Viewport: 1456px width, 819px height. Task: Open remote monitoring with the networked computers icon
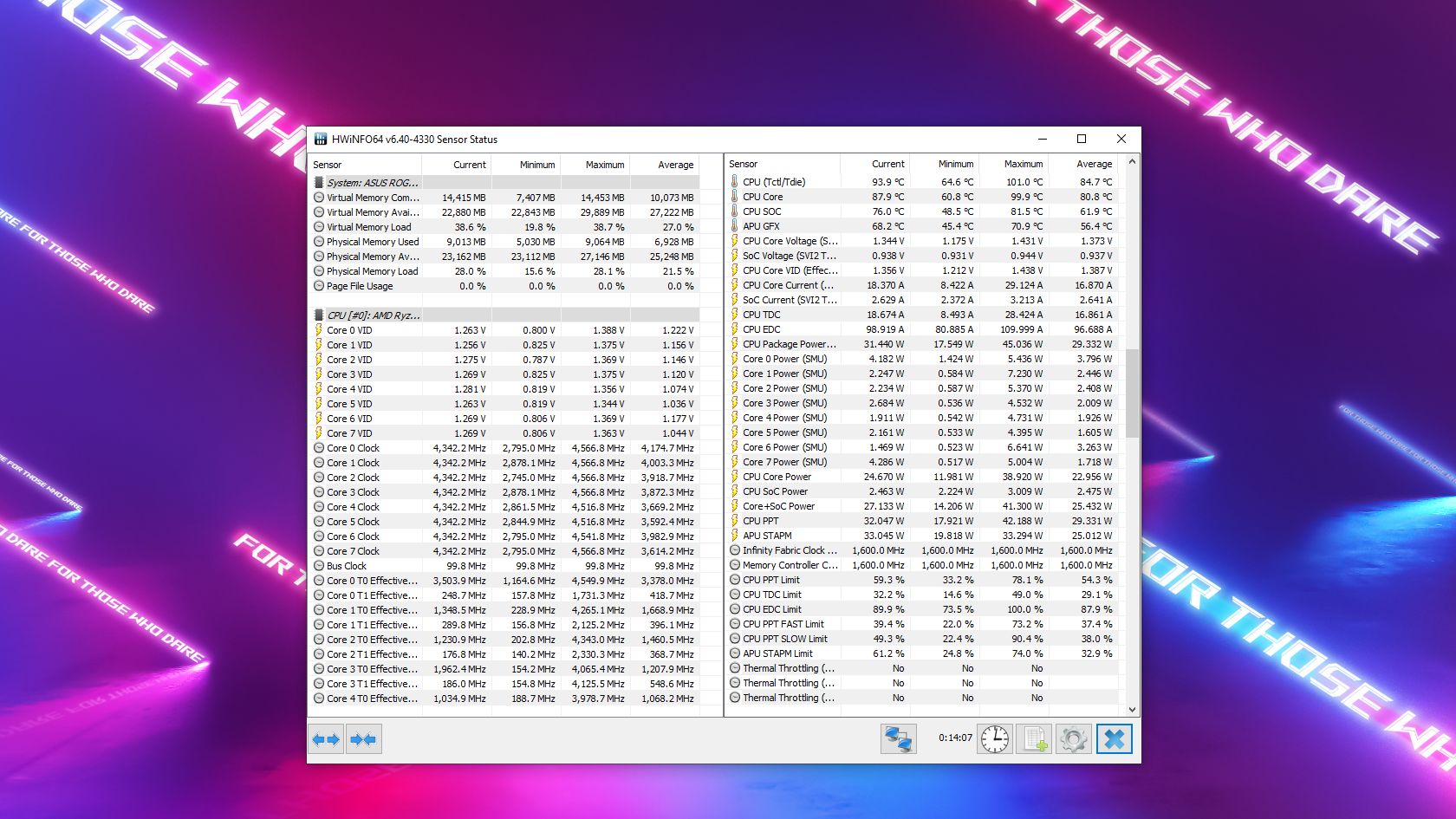coord(898,738)
